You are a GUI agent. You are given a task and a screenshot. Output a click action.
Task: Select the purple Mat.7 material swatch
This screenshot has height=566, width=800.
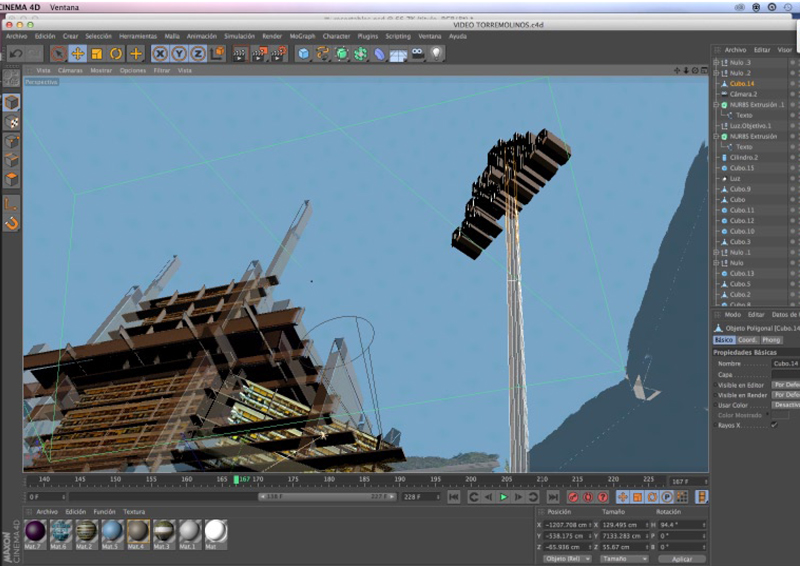tap(35, 531)
